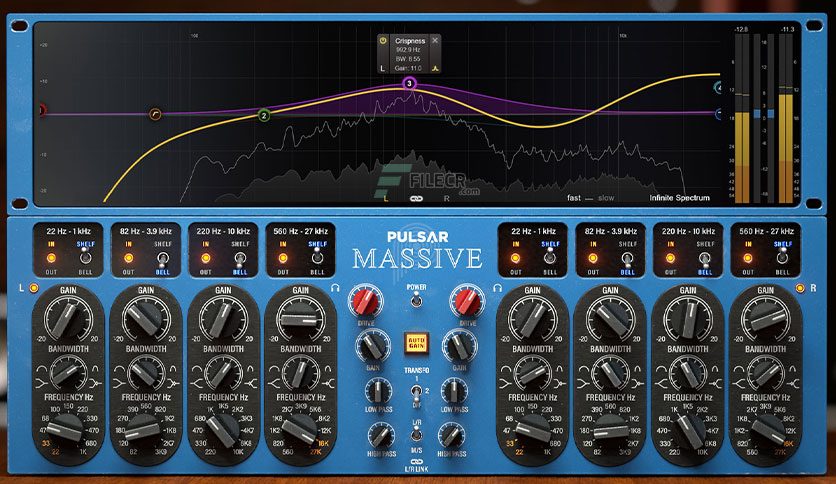Flip Shelf/Bell switch on left 82 Hz - 3.9 kHz band
This screenshot has width=836, height=484.
point(163,259)
